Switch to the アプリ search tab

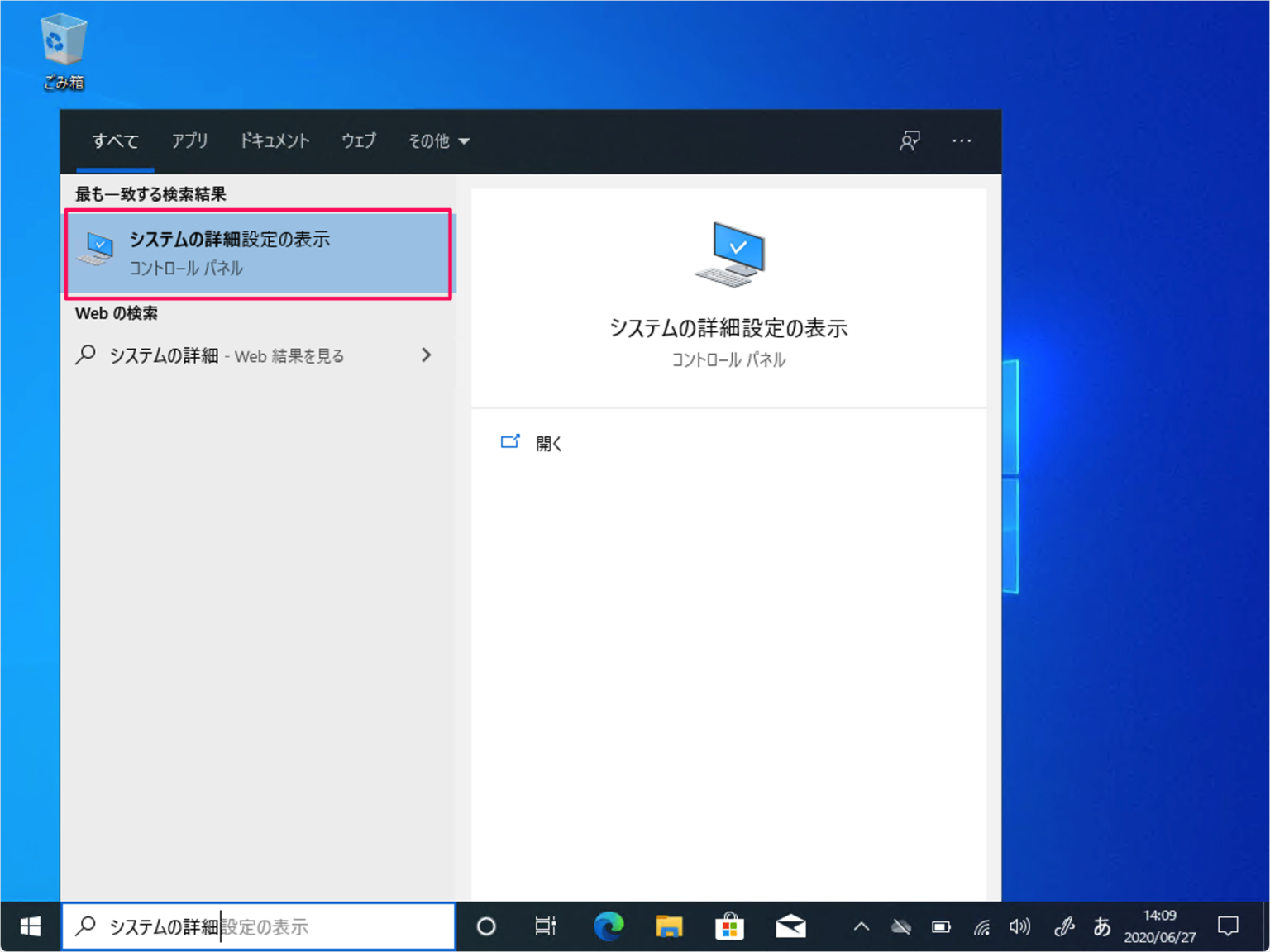(x=189, y=141)
